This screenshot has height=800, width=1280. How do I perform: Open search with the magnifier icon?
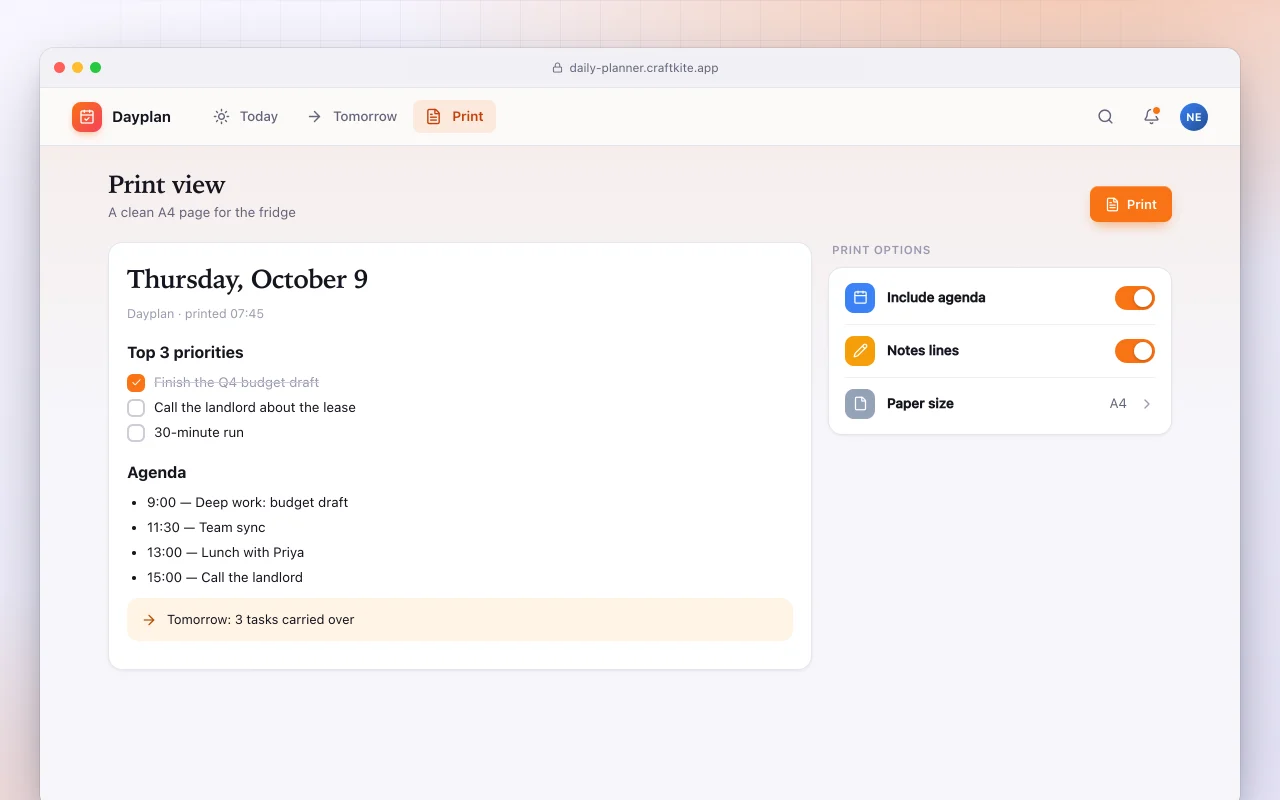pyautogui.click(x=1105, y=117)
